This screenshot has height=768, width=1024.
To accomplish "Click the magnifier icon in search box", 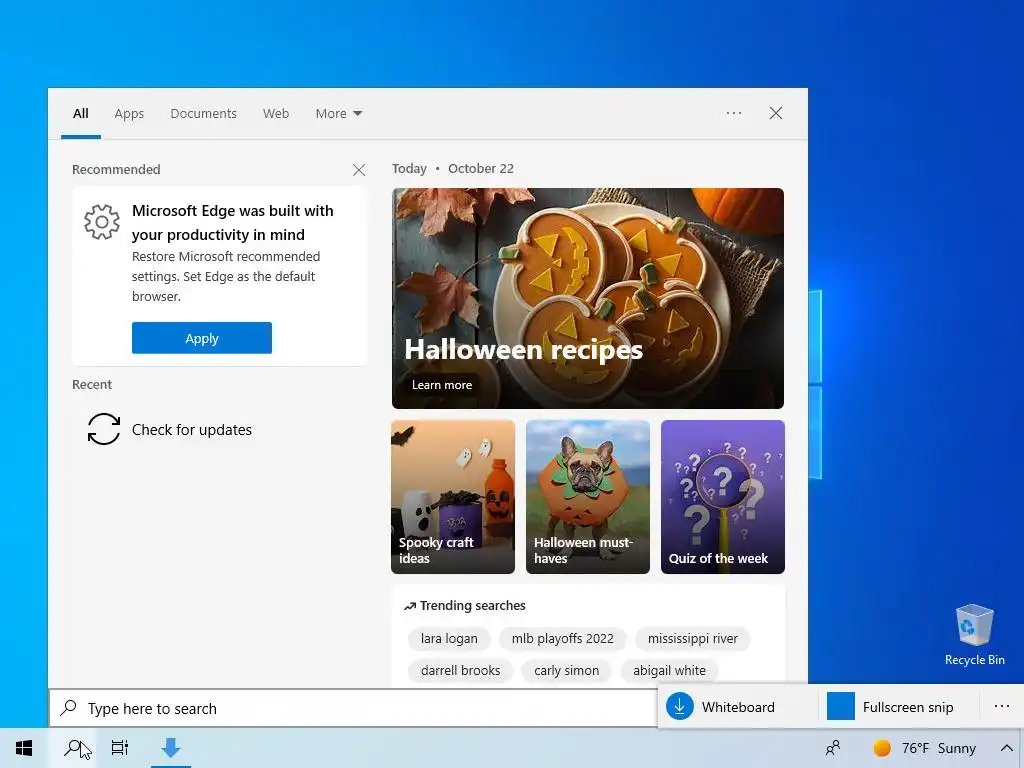I will coord(69,708).
